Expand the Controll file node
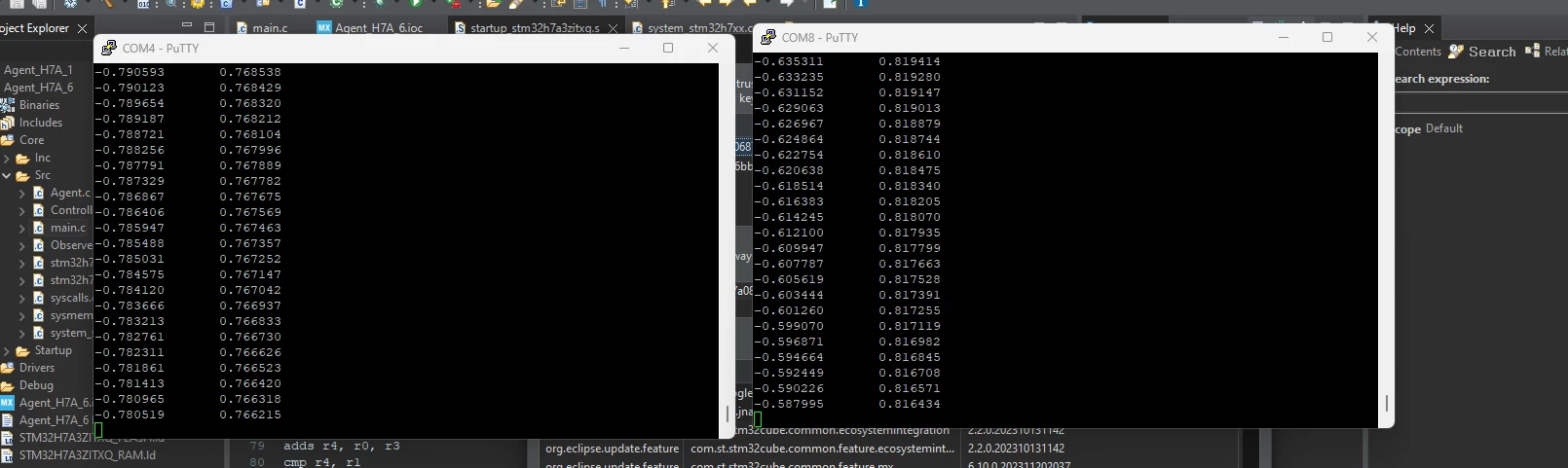Viewport: 1568px width, 468px height. pyautogui.click(x=22, y=210)
